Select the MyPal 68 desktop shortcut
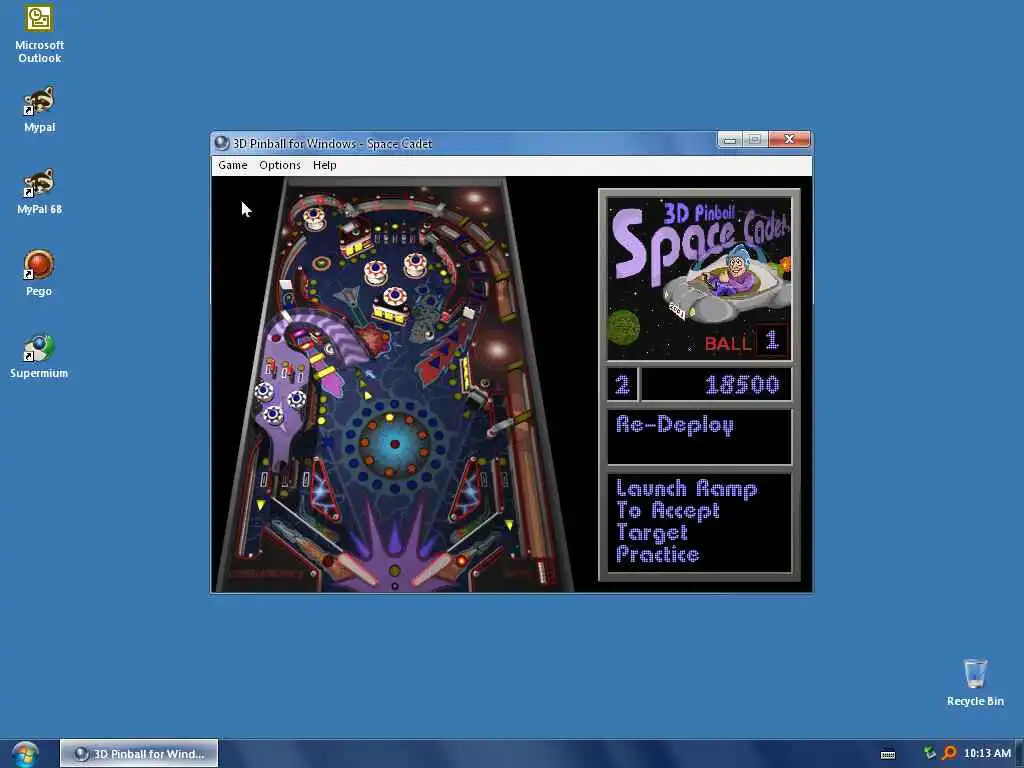This screenshot has width=1024, height=768. 39,192
